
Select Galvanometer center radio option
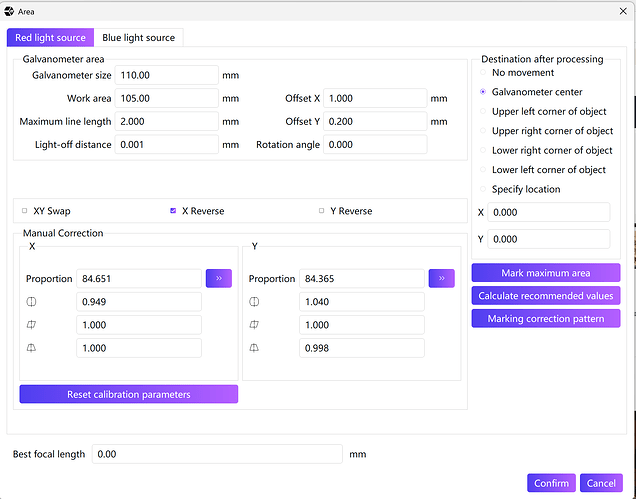(x=483, y=92)
